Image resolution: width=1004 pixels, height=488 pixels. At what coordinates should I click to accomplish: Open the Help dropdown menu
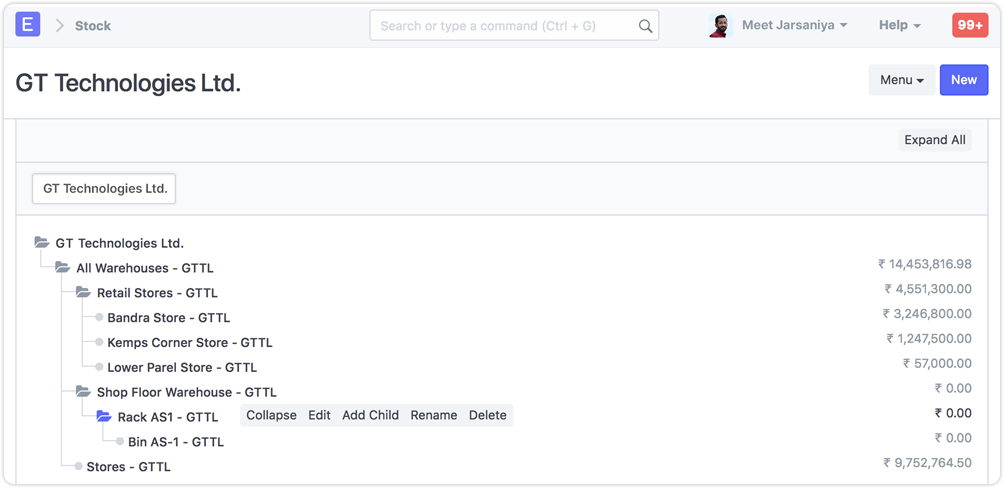tap(899, 25)
